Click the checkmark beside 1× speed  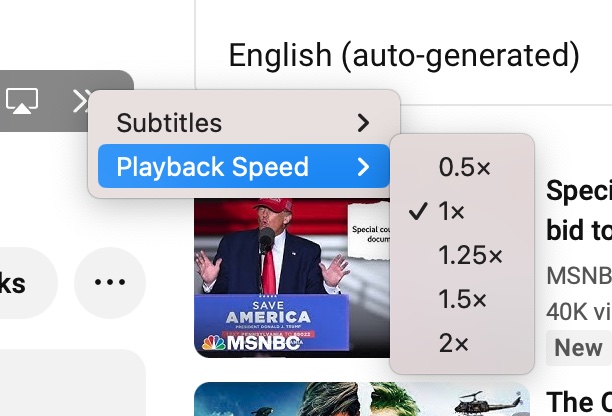[x=418, y=211]
